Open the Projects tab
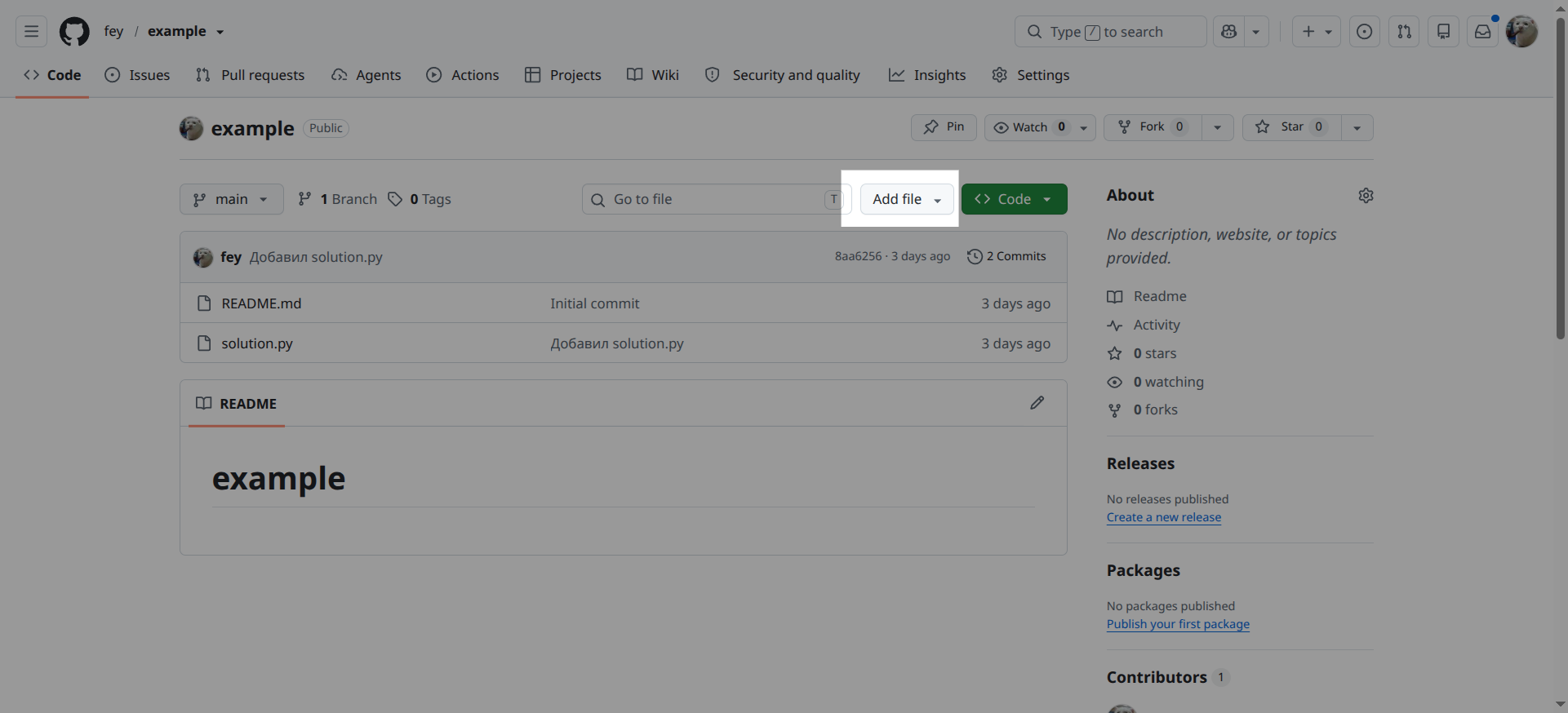1568x713 pixels. (563, 75)
